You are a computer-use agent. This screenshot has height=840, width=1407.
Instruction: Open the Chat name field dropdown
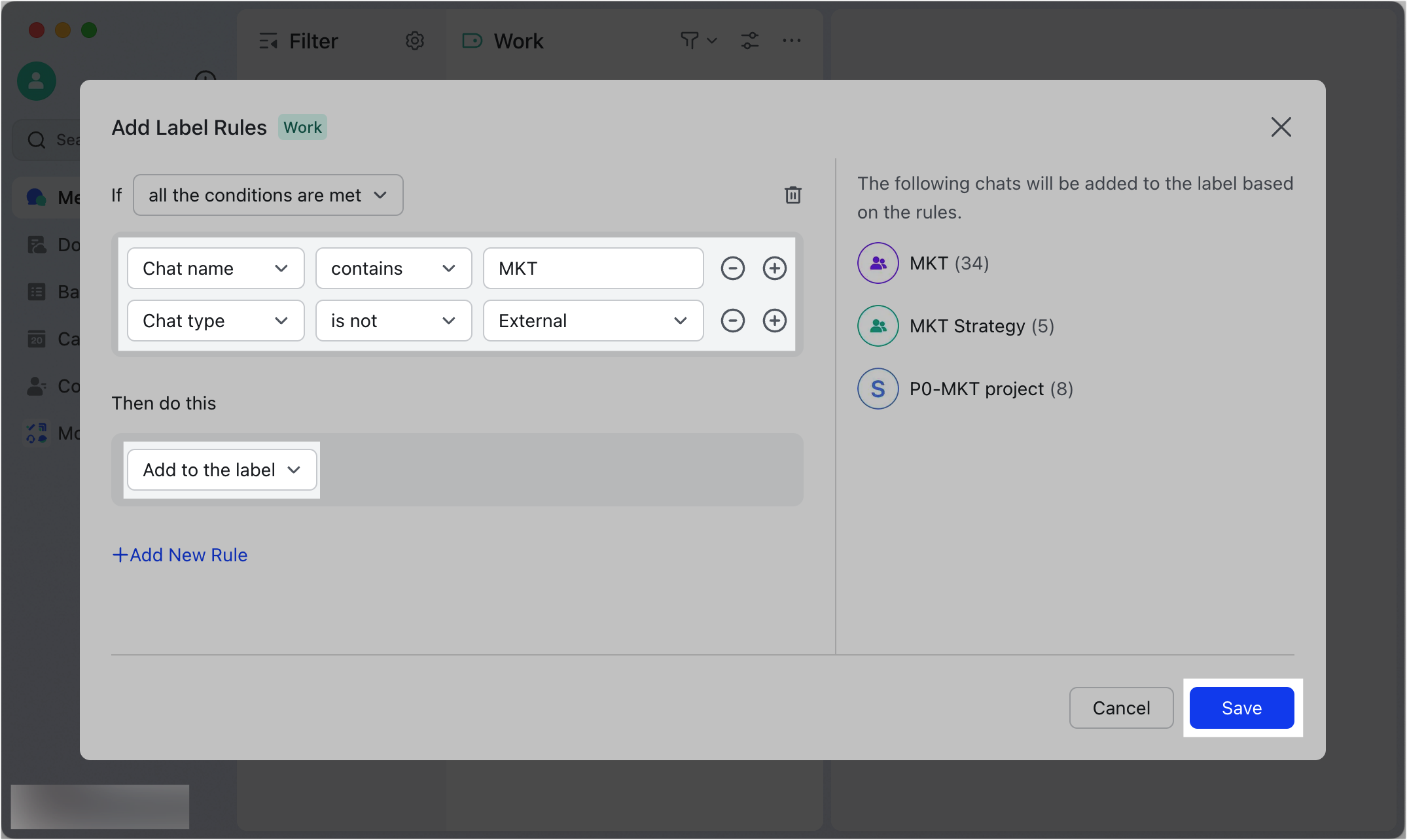[x=215, y=268]
